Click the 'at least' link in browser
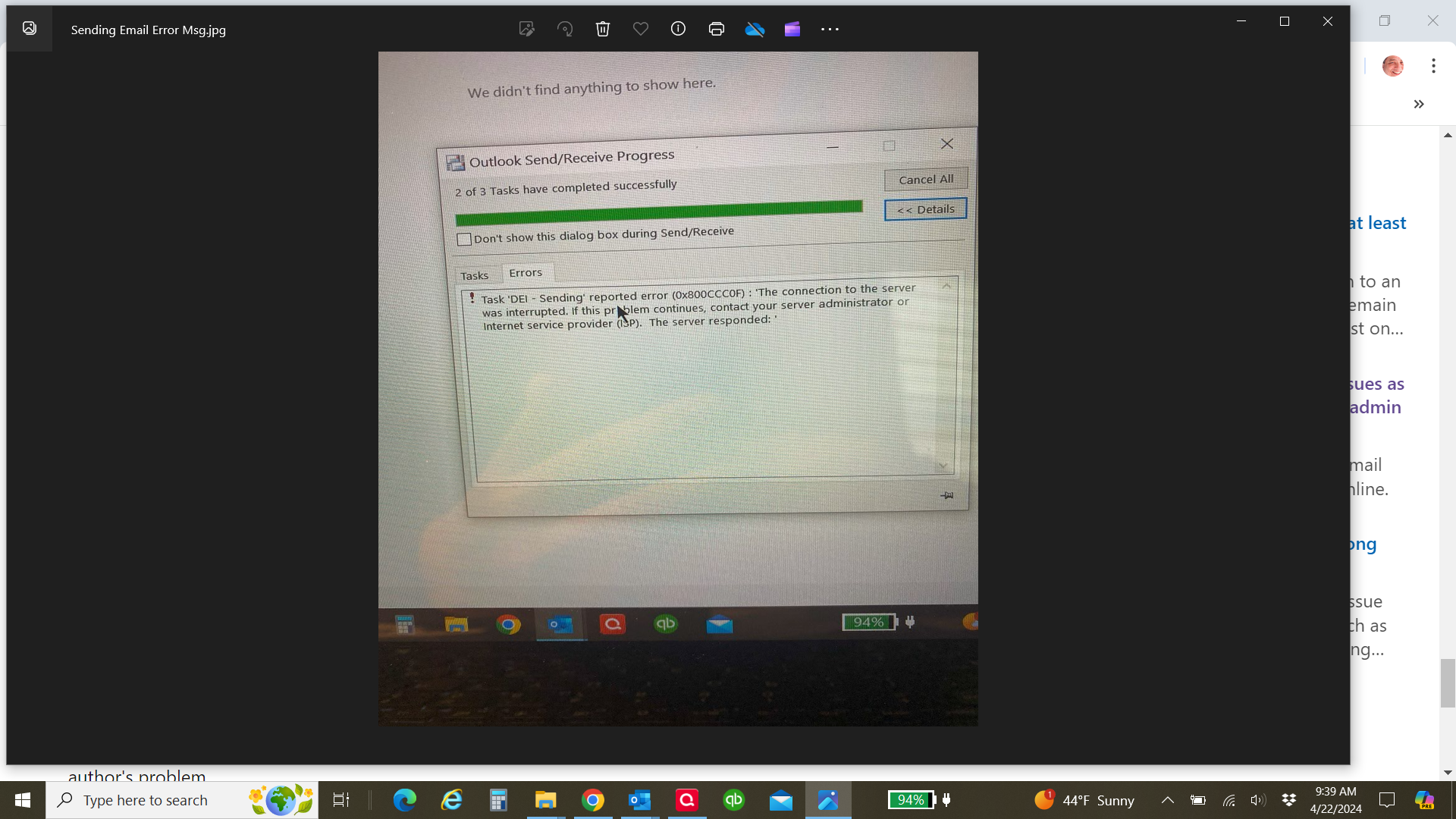Screen dimensions: 1456x819 click(x=1378, y=223)
